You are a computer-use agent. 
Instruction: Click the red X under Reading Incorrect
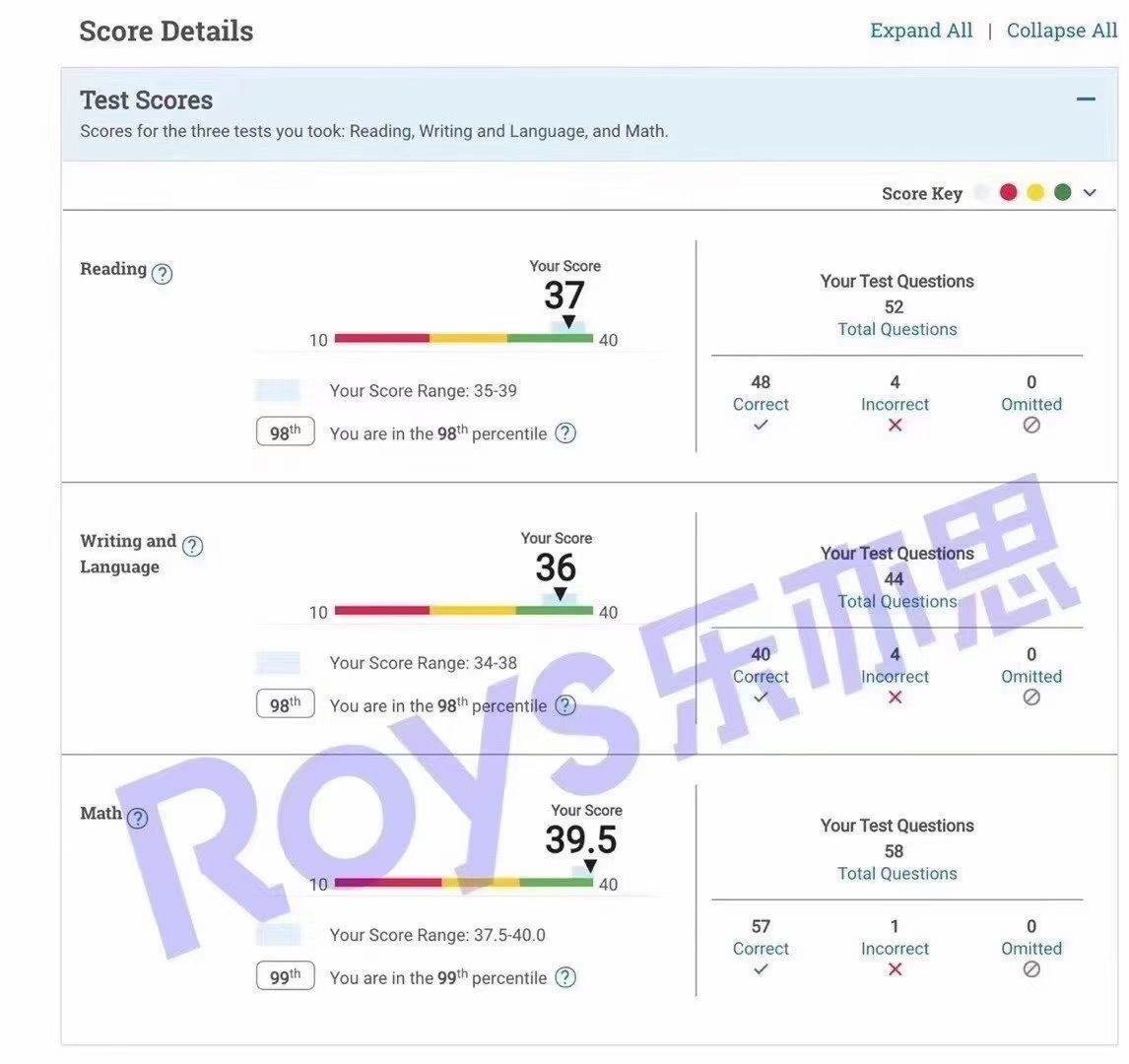[895, 426]
